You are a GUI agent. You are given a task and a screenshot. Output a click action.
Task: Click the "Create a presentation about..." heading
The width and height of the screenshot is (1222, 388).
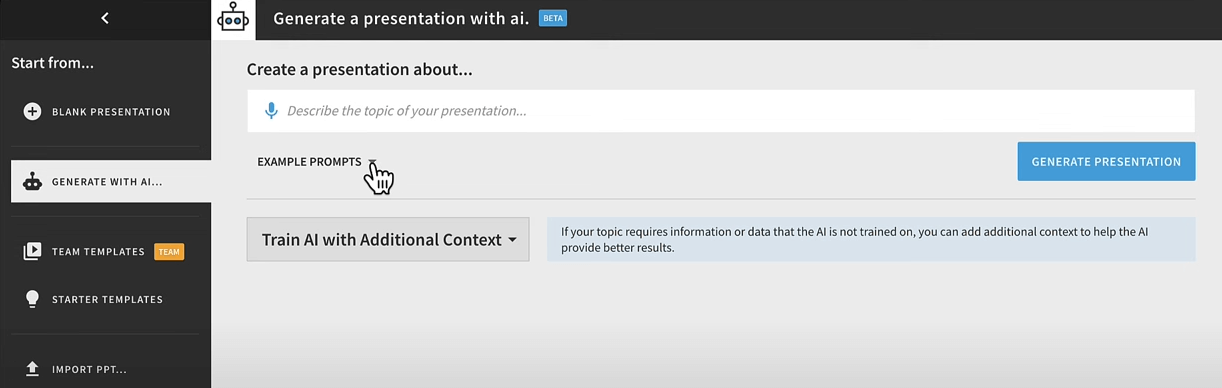tap(360, 70)
